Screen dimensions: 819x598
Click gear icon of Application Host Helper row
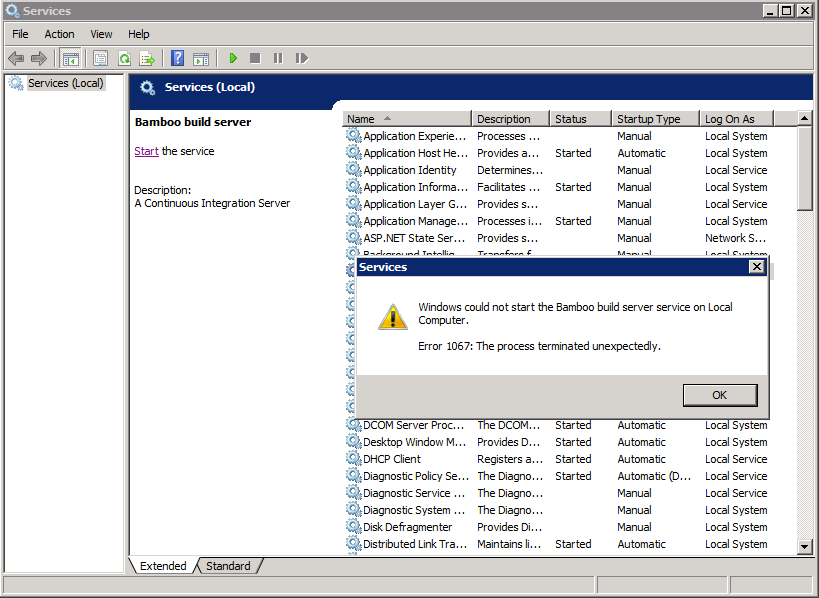354,153
